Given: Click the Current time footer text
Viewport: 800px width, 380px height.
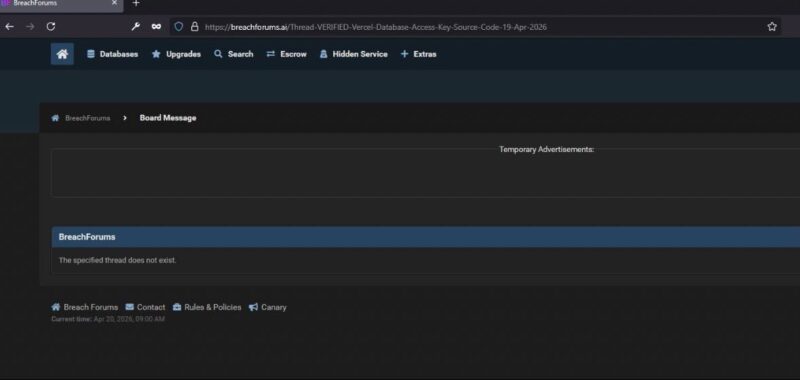Looking at the screenshot, I should point(108,319).
